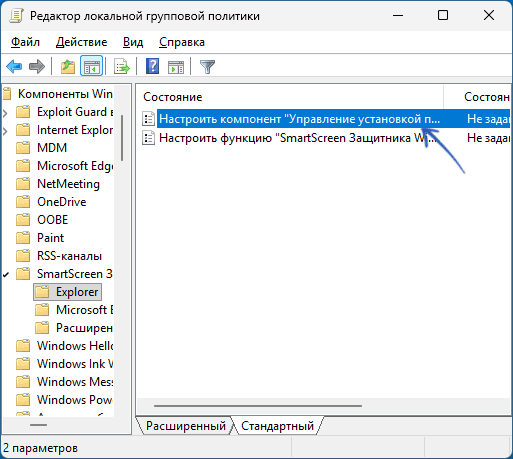Image resolution: width=513 pixels, height=459 pixels.
Task: Open the Файл menu
Action: click(x=25, y=42)
